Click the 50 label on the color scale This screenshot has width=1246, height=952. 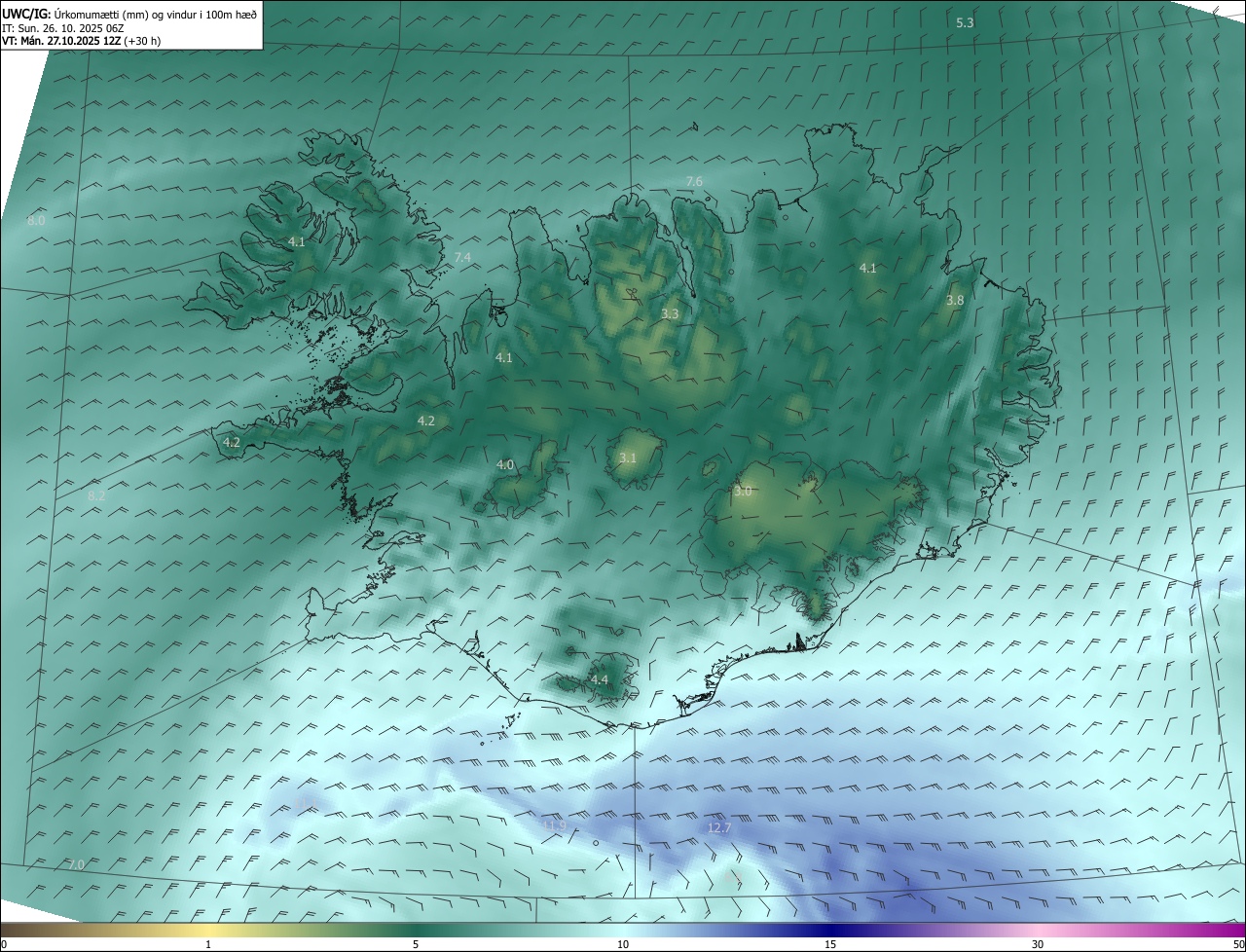1238,944
